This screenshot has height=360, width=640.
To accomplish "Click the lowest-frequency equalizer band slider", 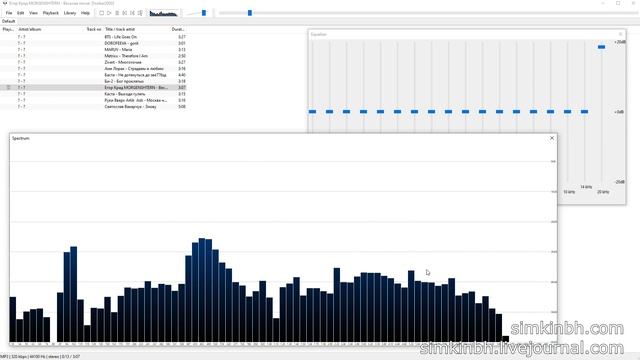I will (312, 111).
